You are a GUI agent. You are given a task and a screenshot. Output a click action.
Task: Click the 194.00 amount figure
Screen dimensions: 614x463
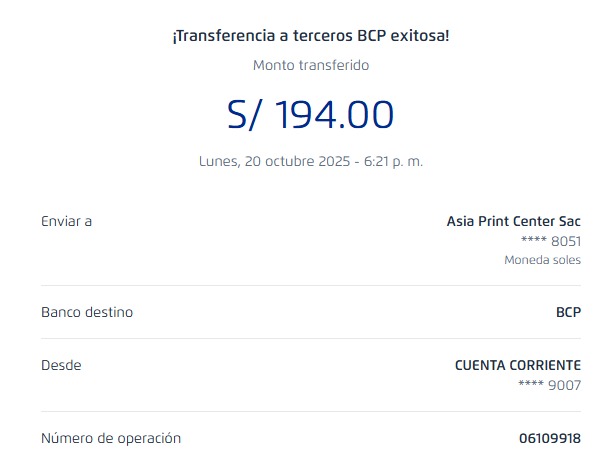334,115
